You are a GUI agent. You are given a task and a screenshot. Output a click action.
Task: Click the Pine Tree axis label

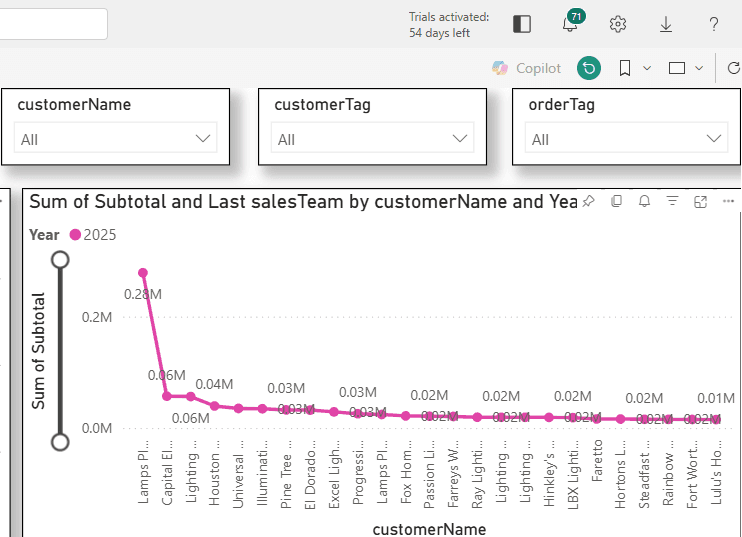(x=286, y=475)
